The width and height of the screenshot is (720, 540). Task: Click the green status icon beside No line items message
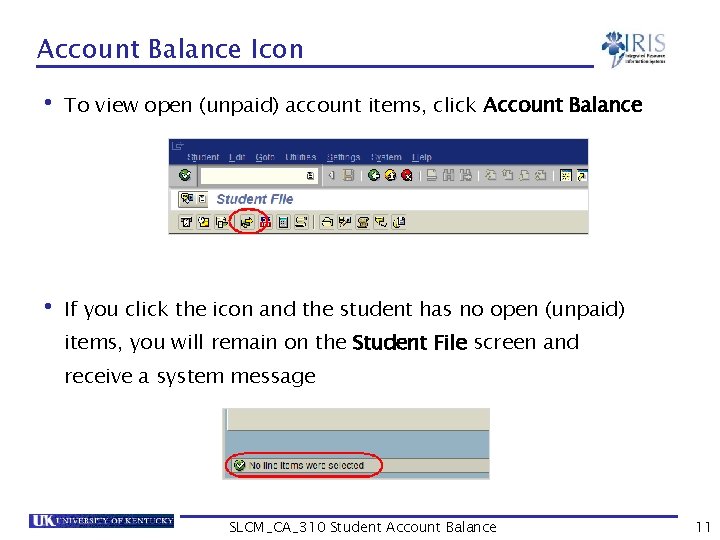[x=239, y=465]
